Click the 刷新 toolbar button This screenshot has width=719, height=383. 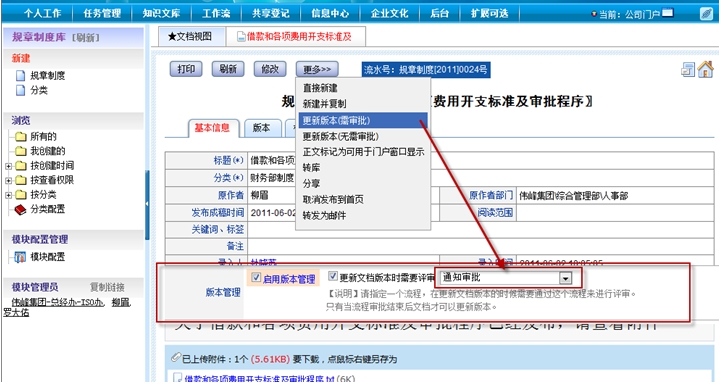[228, 69]
